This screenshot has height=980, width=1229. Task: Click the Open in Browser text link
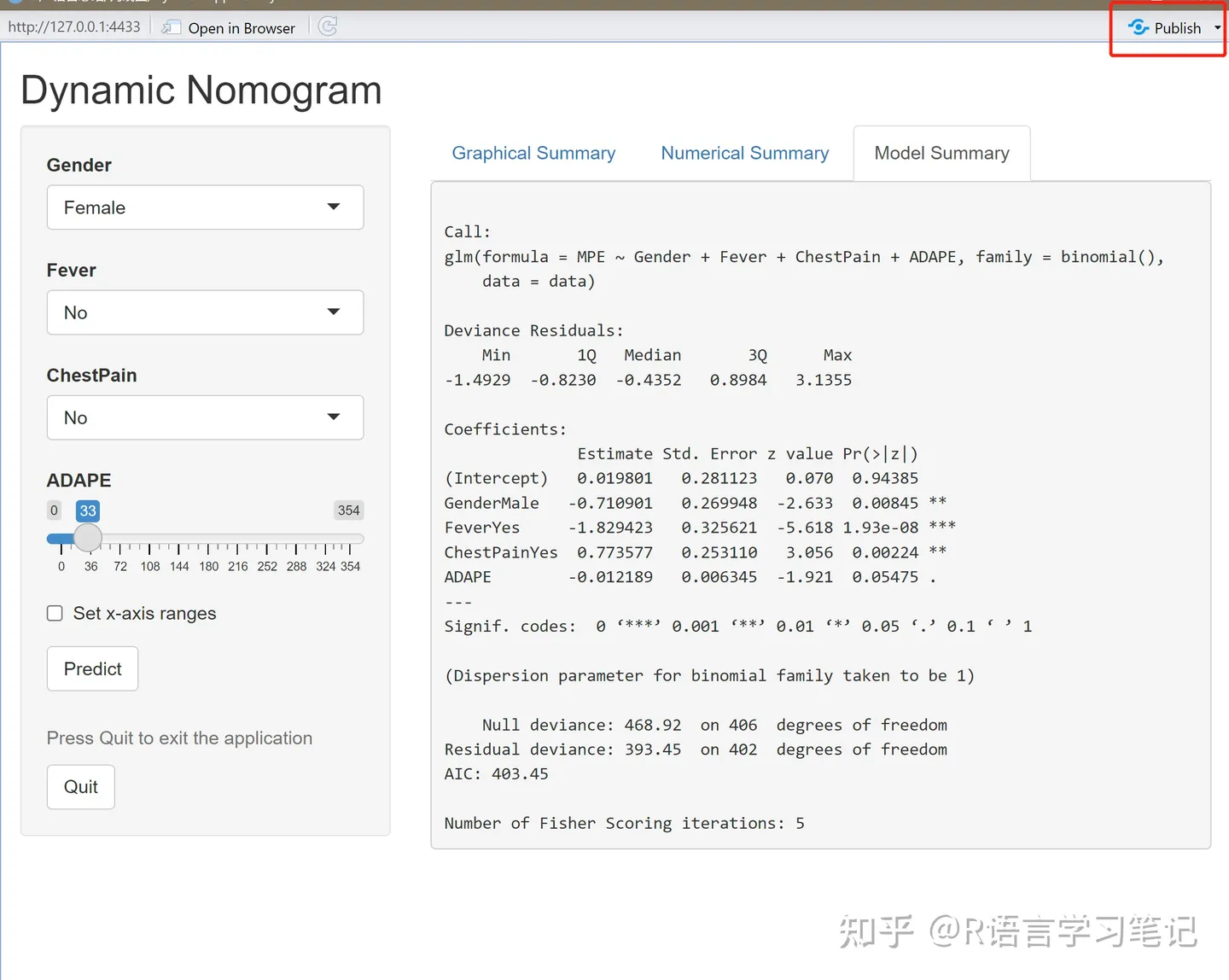(242, 27)
